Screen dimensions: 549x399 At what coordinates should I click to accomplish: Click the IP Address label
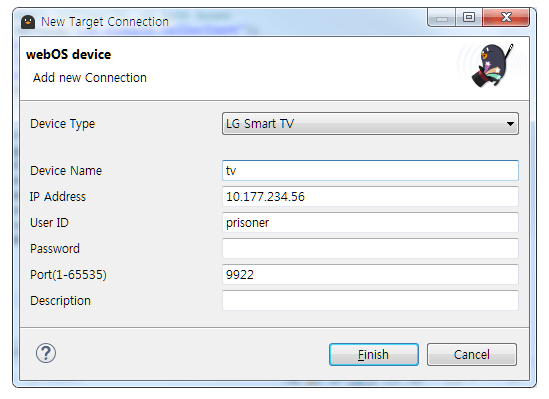(x=58, y=197)
